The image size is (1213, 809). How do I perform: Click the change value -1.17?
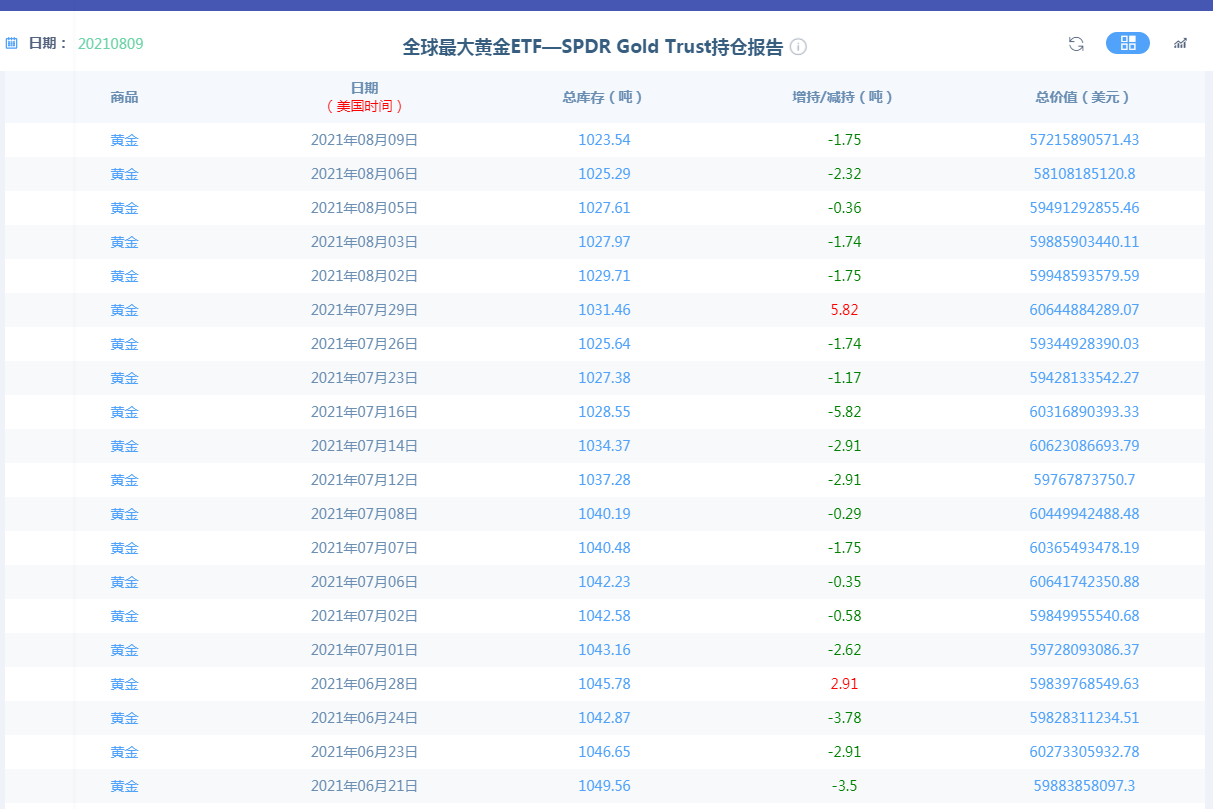coord(845,378)
